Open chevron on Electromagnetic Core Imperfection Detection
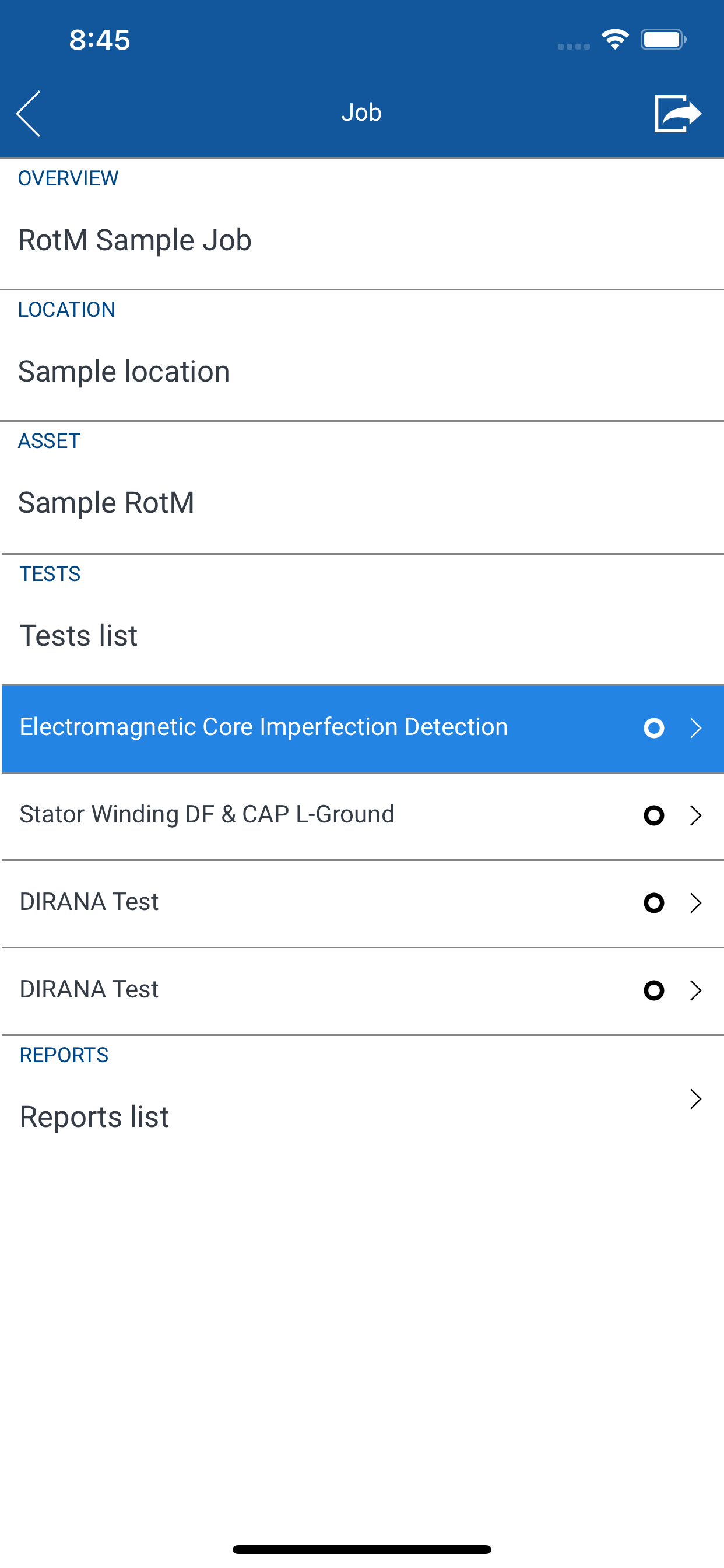Screen dimensions: 724x1568 696,728
